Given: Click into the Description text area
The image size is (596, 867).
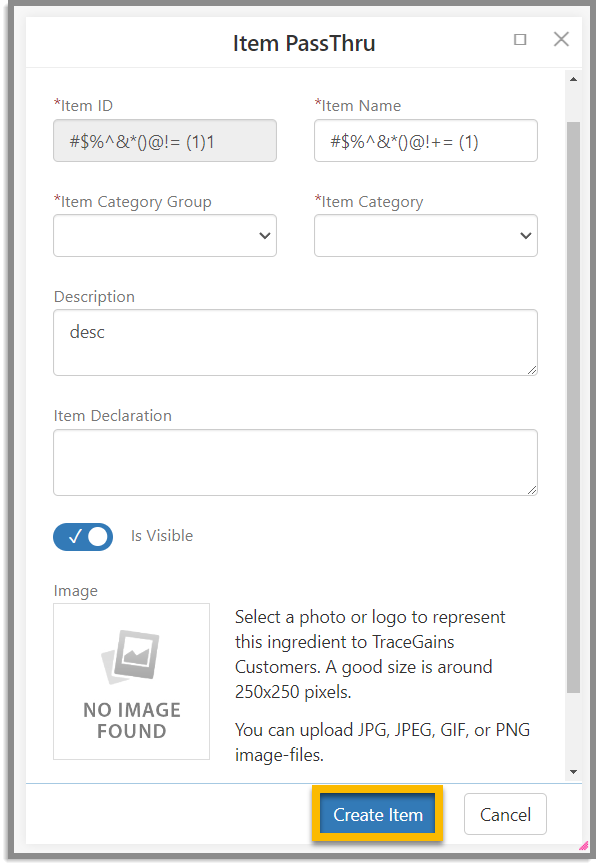Looking at the screenshot, I should pyautogui.click(x=295, y=343).
